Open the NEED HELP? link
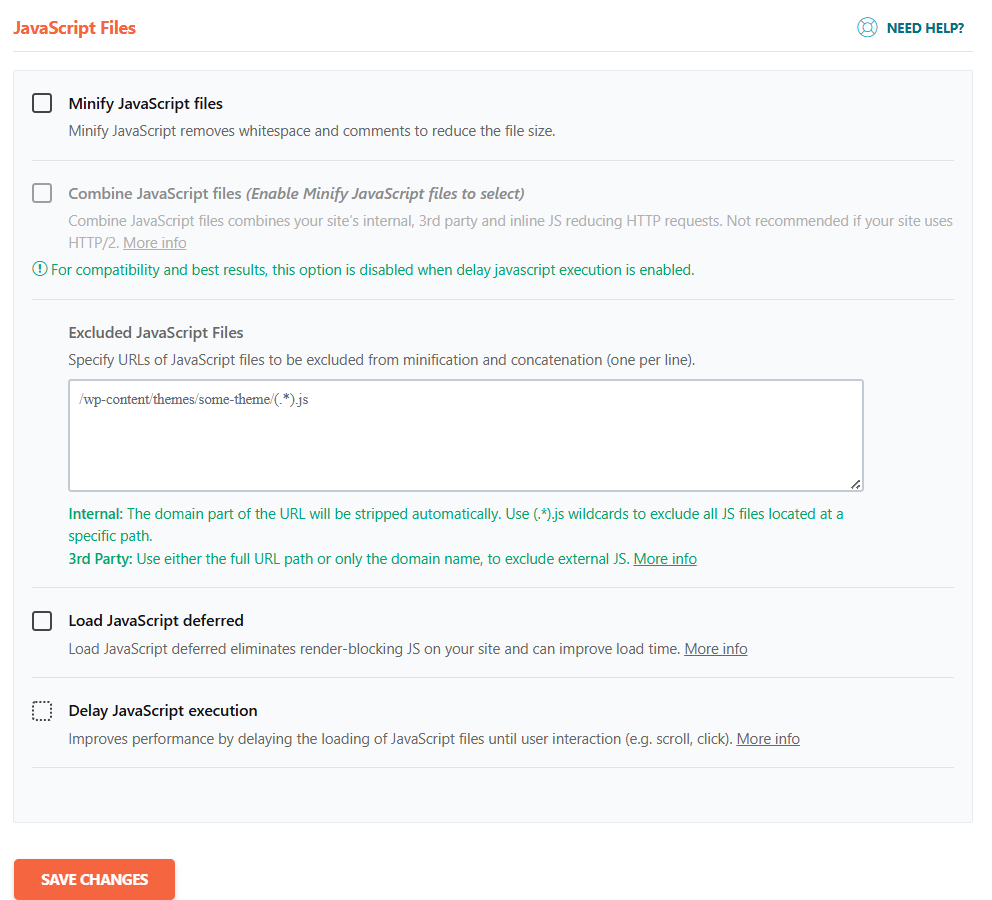The width and height of the screenshot is (992, 900). click(925, 28)
